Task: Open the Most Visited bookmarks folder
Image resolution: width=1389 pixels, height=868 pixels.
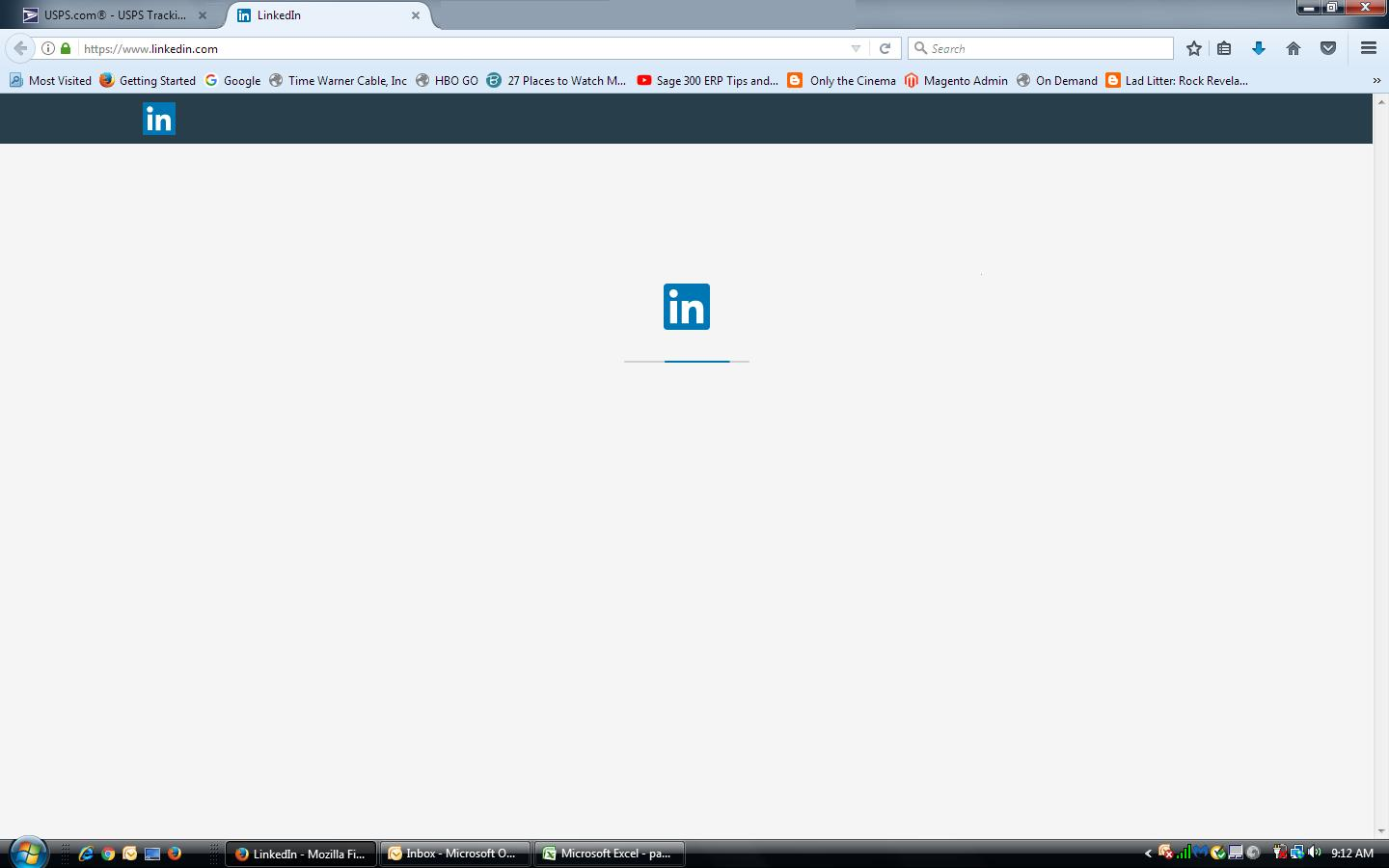Action: (50, 81)
